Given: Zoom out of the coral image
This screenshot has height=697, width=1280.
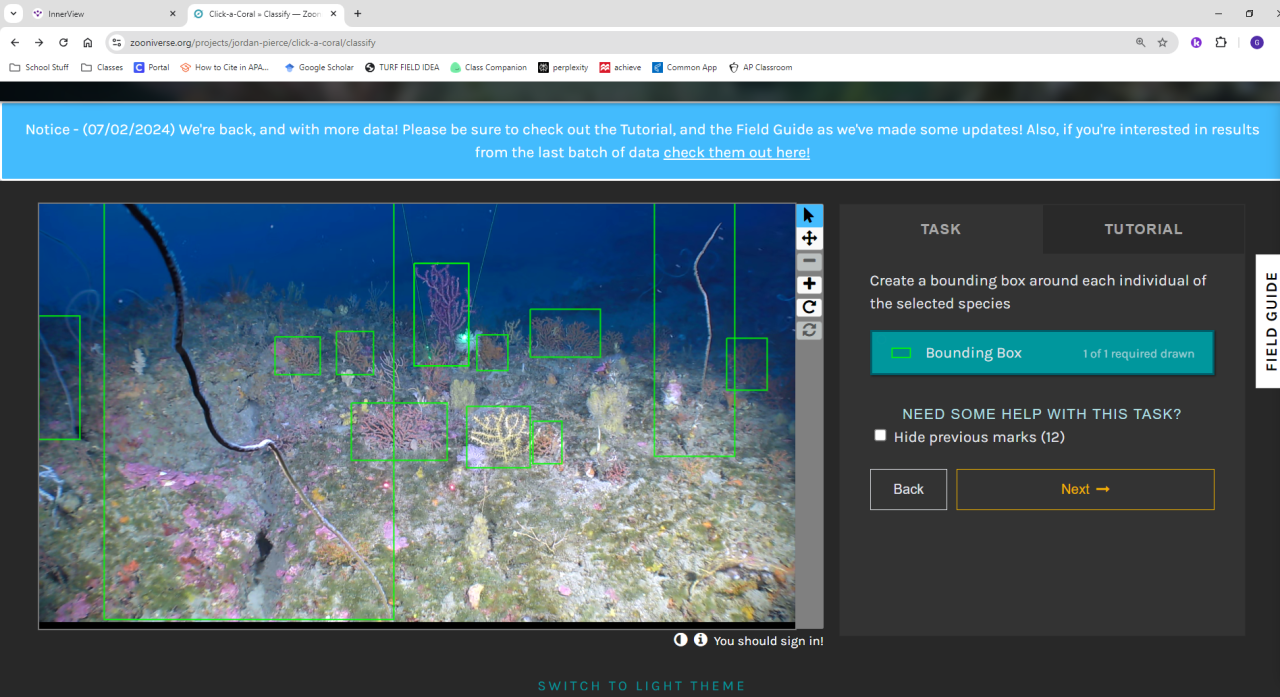Looking at the screenshot, I should point(809,261).
